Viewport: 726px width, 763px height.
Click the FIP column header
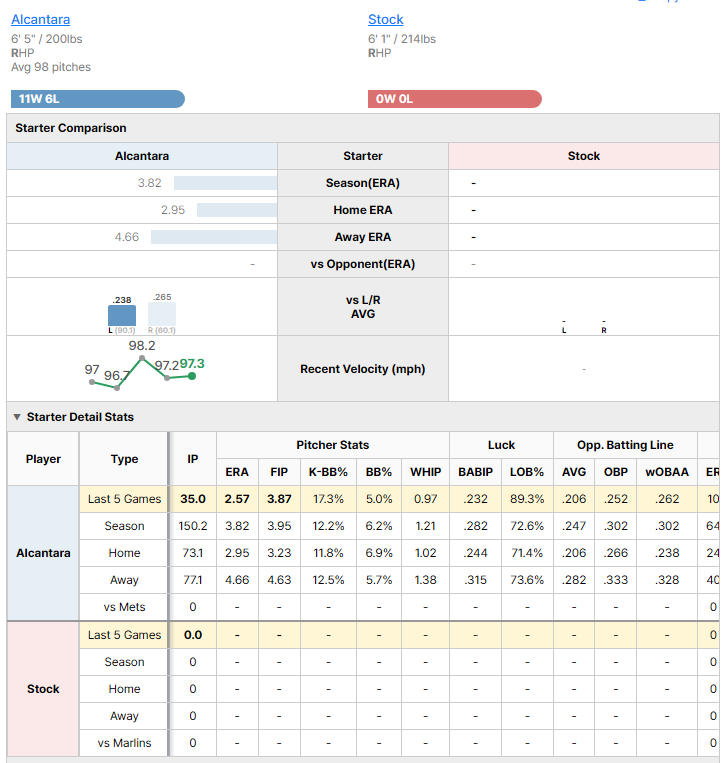coord(279,472)
